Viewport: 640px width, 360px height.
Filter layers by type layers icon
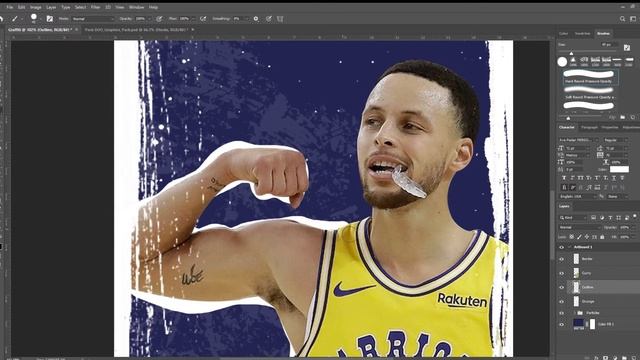tap(610, 218)
